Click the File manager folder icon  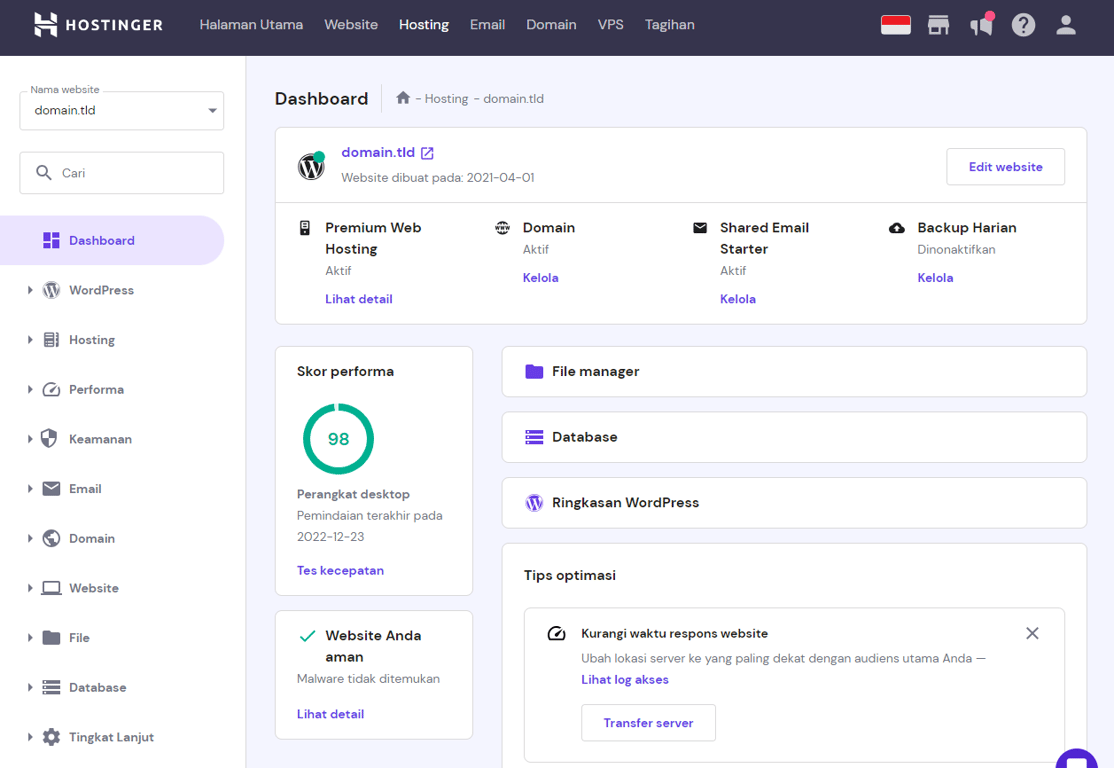534,372
